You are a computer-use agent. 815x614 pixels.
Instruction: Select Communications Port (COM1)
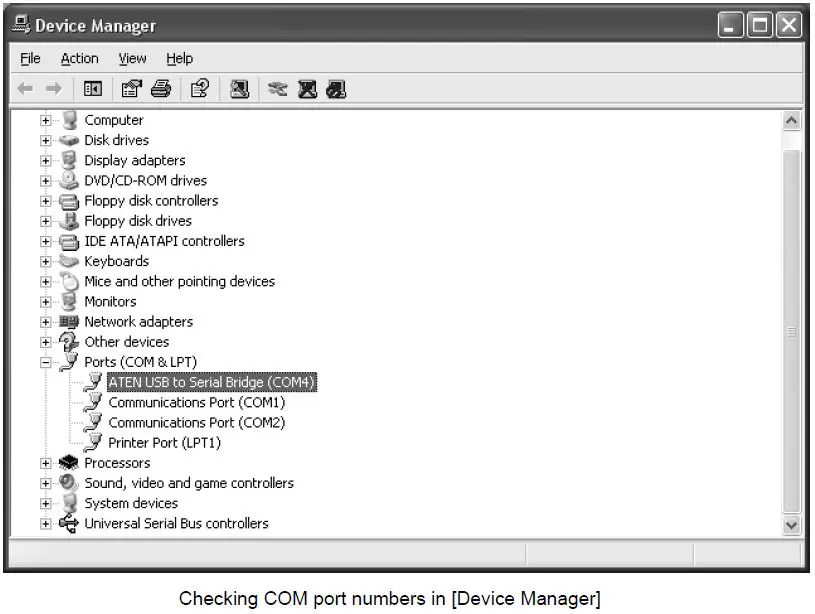click(197, 402)
